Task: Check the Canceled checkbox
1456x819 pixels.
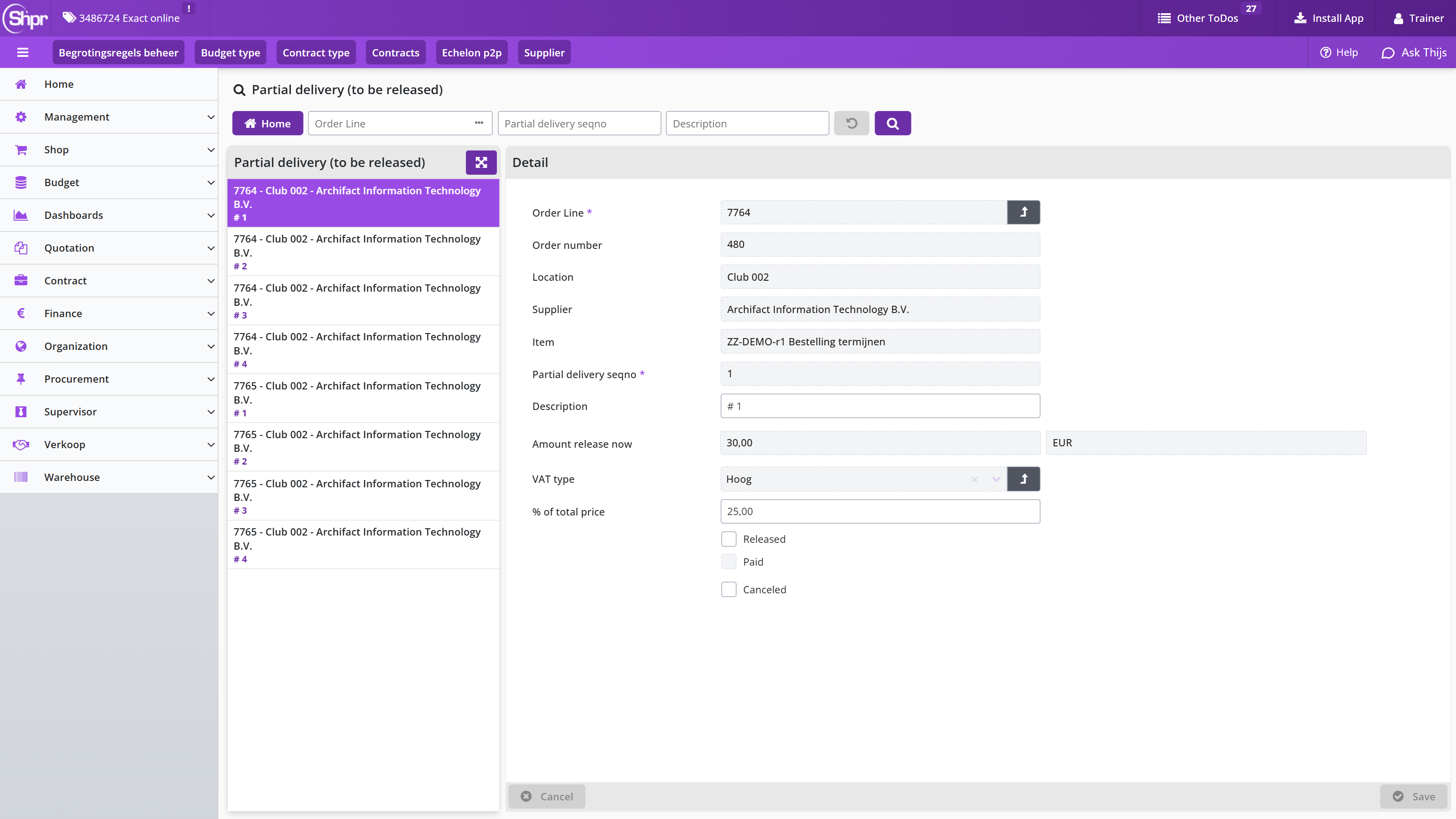Action: (728, 590)
